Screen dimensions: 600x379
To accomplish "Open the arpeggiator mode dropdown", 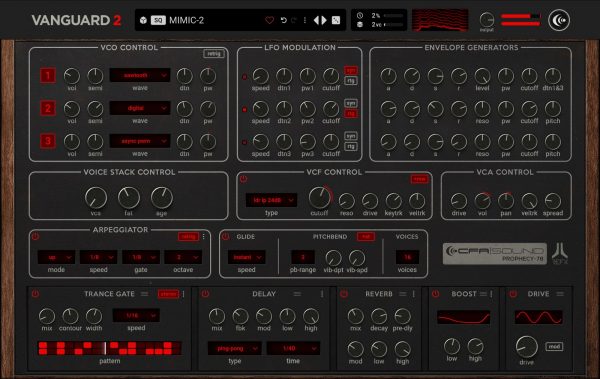I will click(56, 257).
